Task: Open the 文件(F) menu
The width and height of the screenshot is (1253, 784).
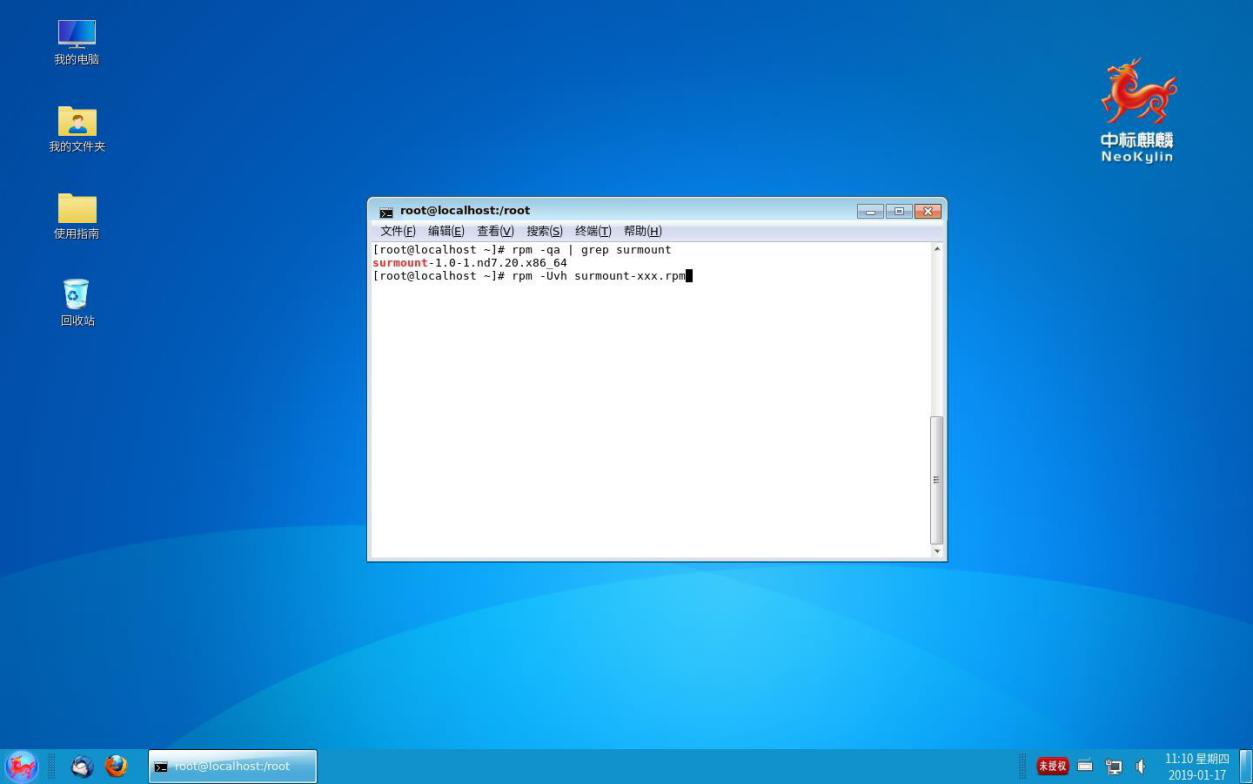Action: (x=397, y=231)
